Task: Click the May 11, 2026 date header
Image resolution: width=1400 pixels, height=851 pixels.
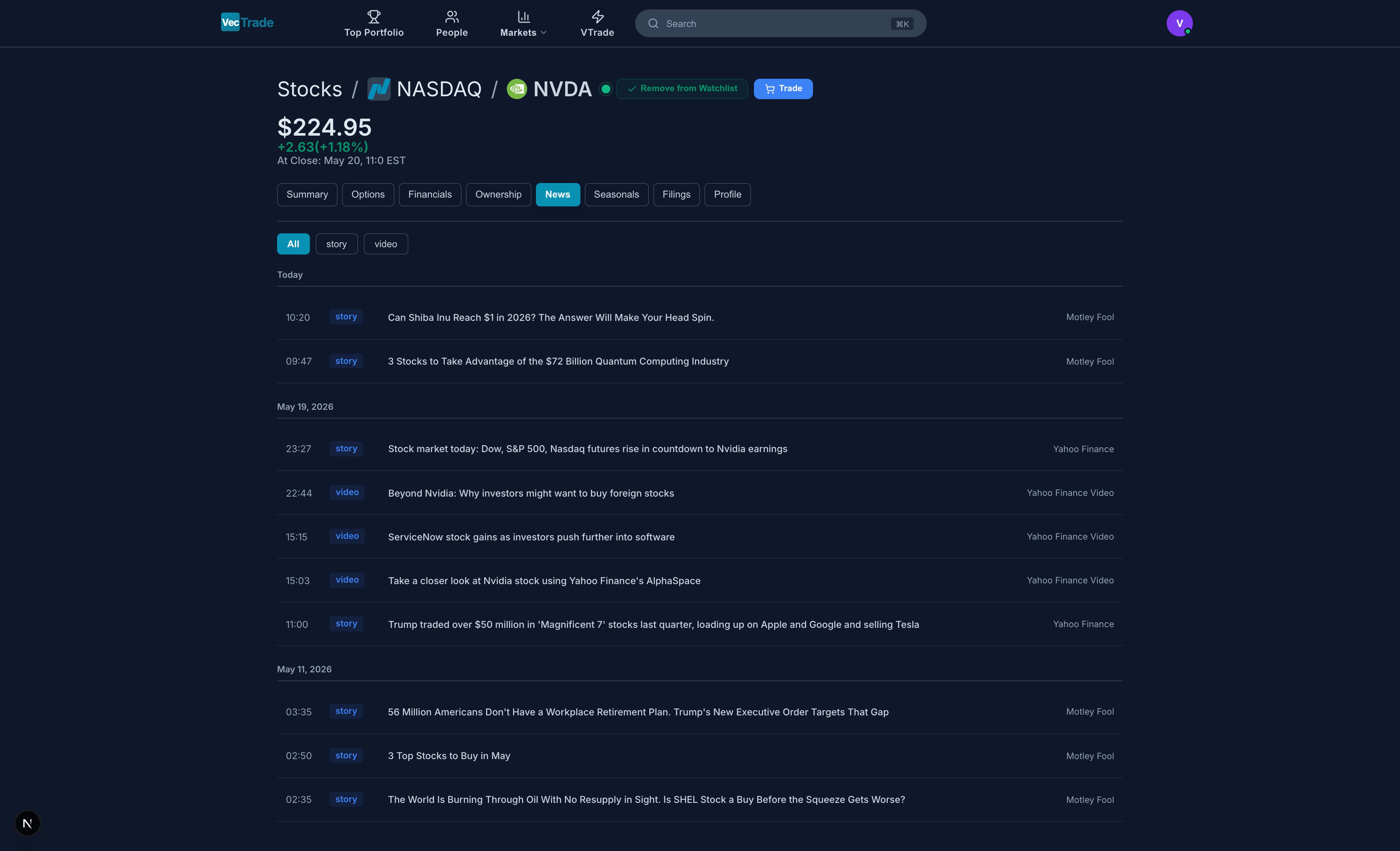Action: 304,669
